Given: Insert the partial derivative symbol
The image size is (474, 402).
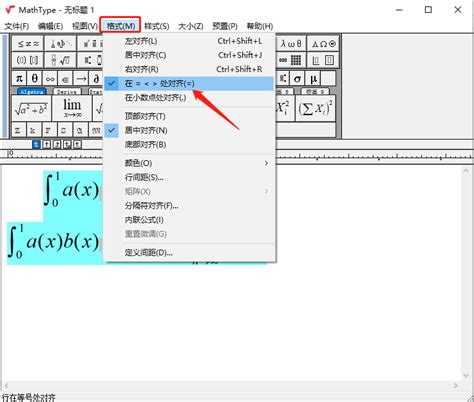Looking at the screenshot, I should click(x=96, y=79).
